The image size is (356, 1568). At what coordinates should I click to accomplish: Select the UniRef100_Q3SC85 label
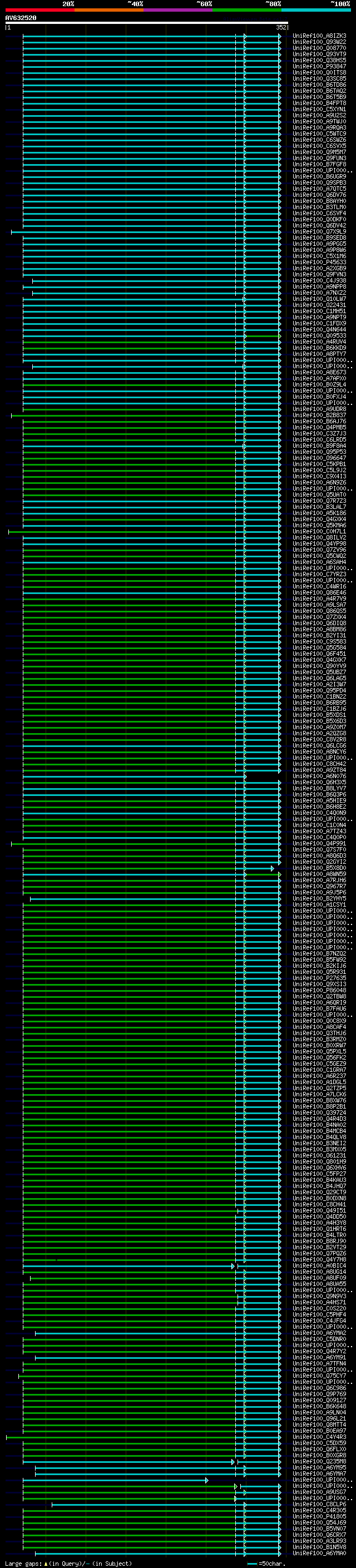pos(319,78)
